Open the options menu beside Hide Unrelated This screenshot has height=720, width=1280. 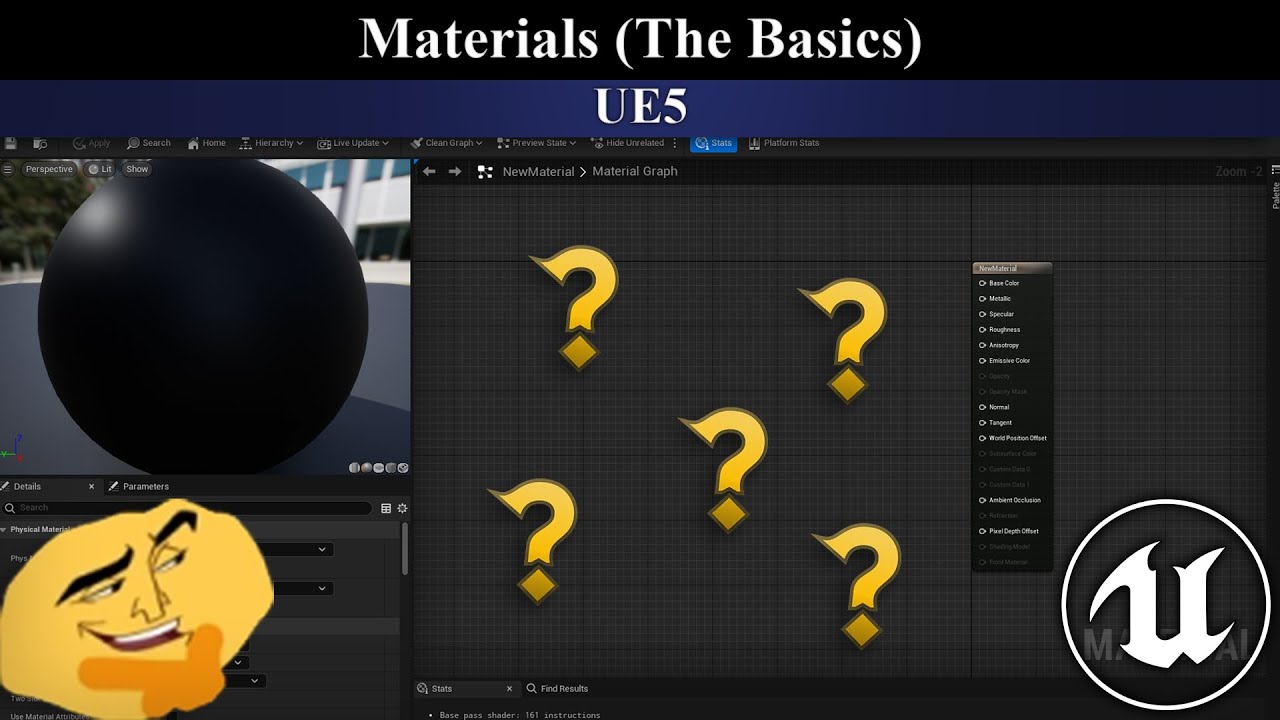point(675,143)
